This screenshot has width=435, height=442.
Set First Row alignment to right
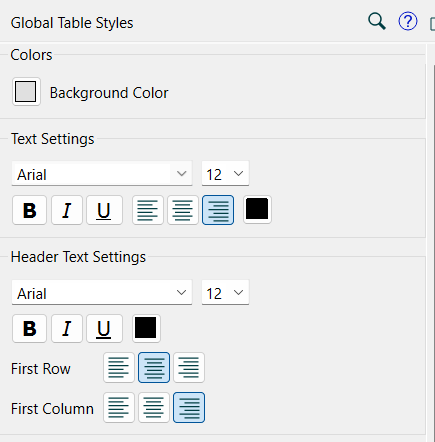(189, 367)
